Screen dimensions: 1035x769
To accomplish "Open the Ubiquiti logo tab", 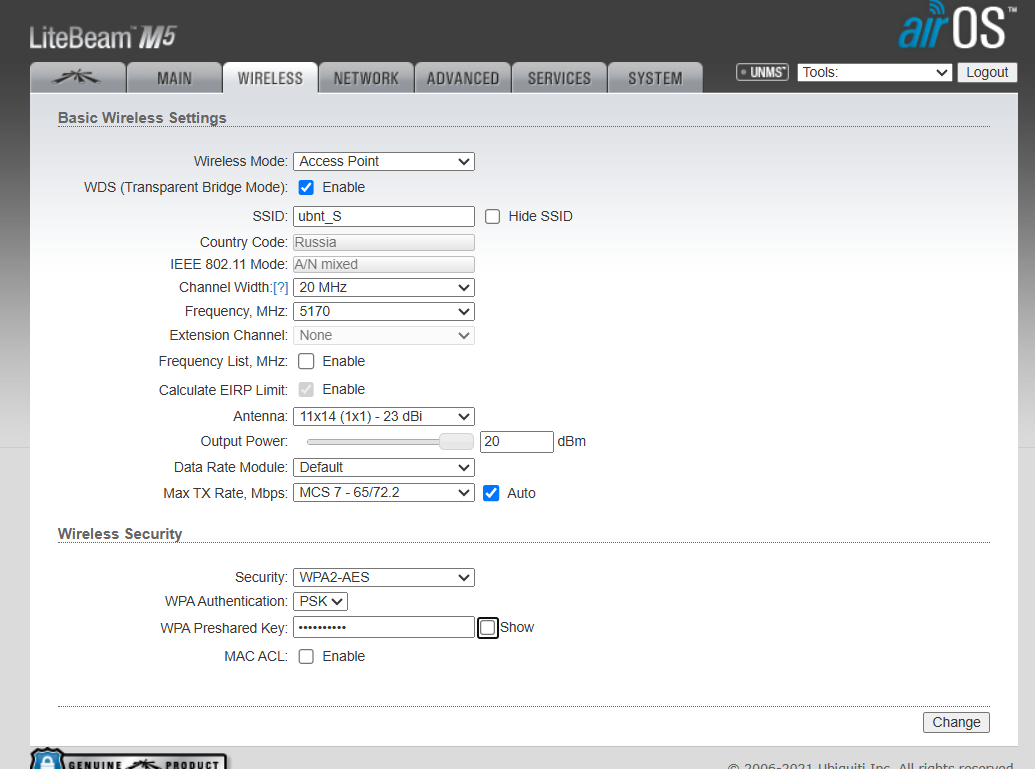I will pos(78,78).
